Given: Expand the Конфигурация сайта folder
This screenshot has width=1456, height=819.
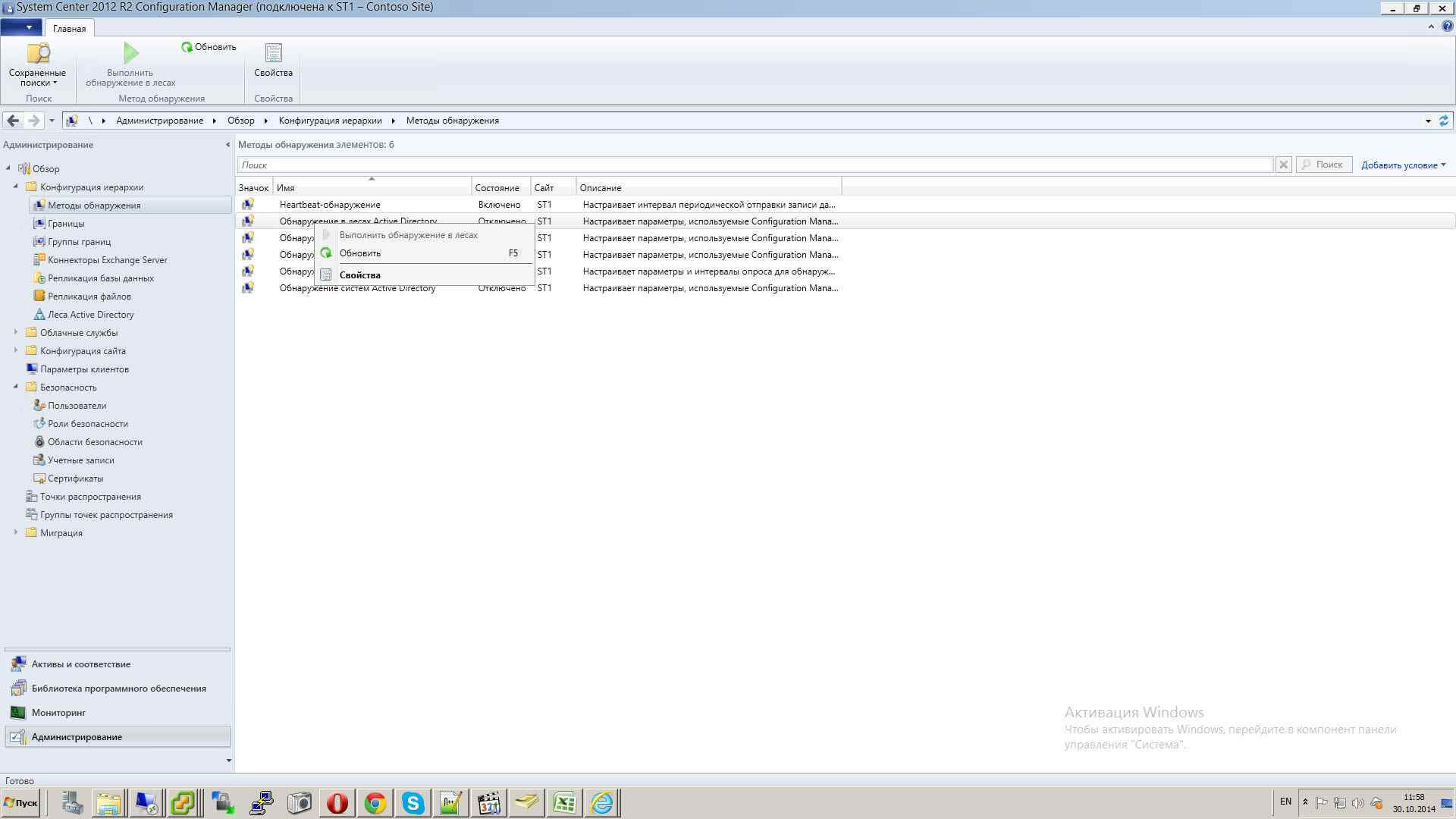Looking at the screenshot, I should point(16,350).
